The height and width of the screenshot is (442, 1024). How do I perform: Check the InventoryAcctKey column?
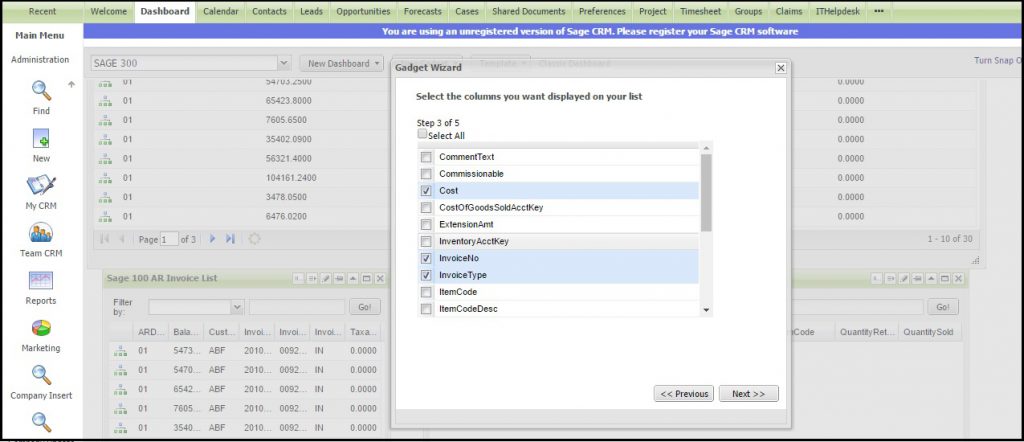pos(426,242)
